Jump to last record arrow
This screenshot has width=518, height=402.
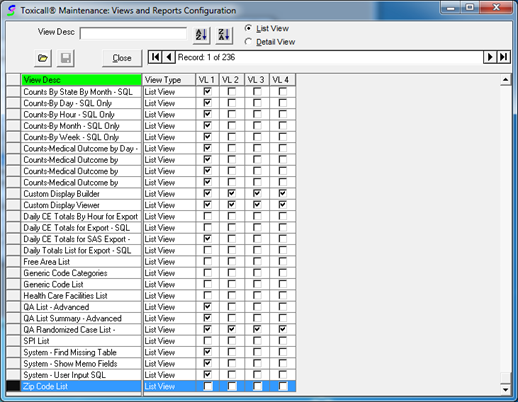(503, 57)
